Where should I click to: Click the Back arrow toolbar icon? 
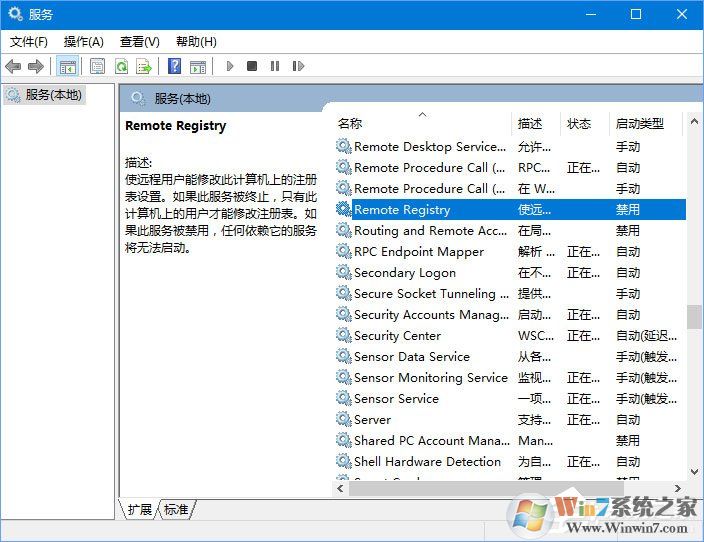(x=13, y=66)
